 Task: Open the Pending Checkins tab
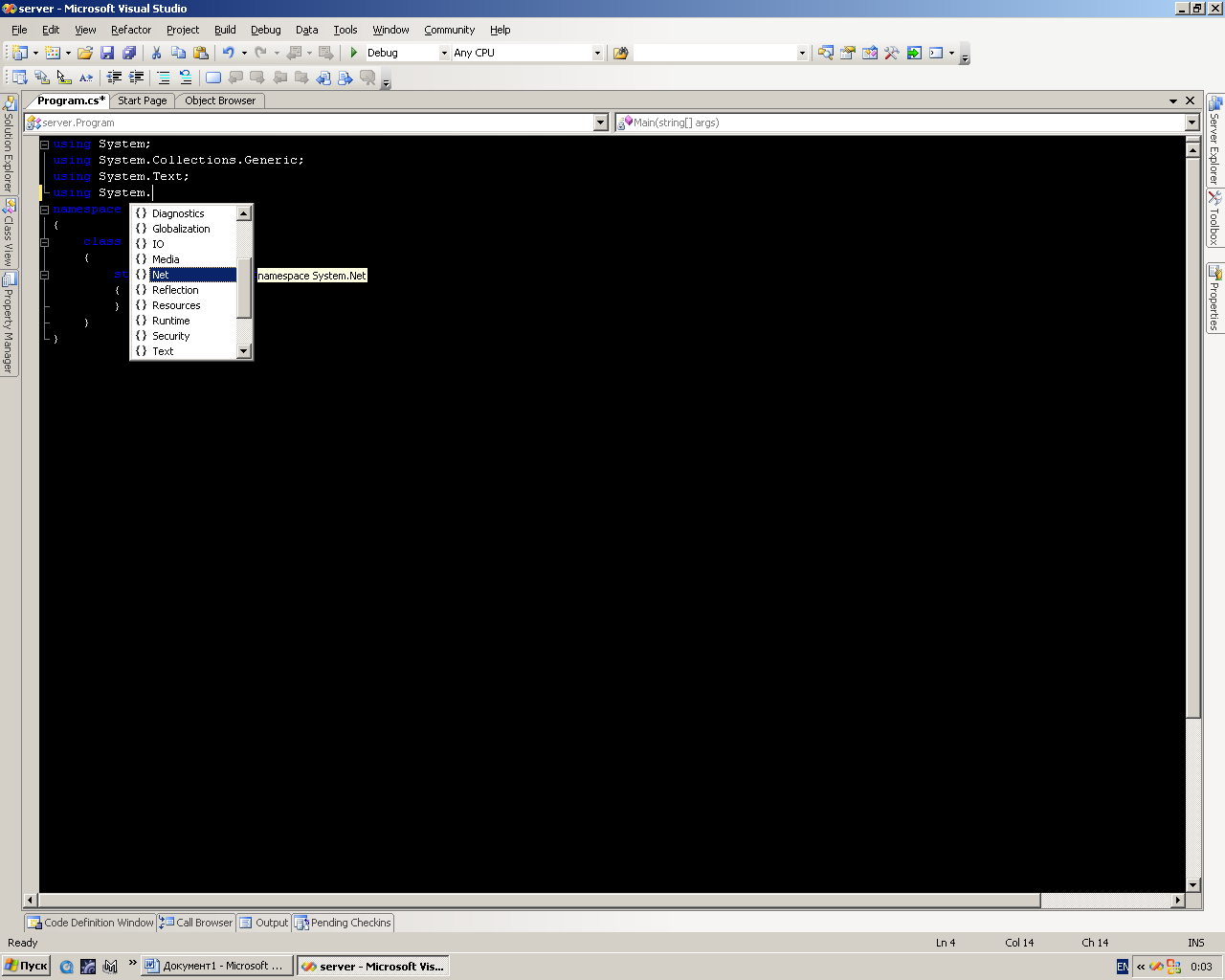pos(343,923)
